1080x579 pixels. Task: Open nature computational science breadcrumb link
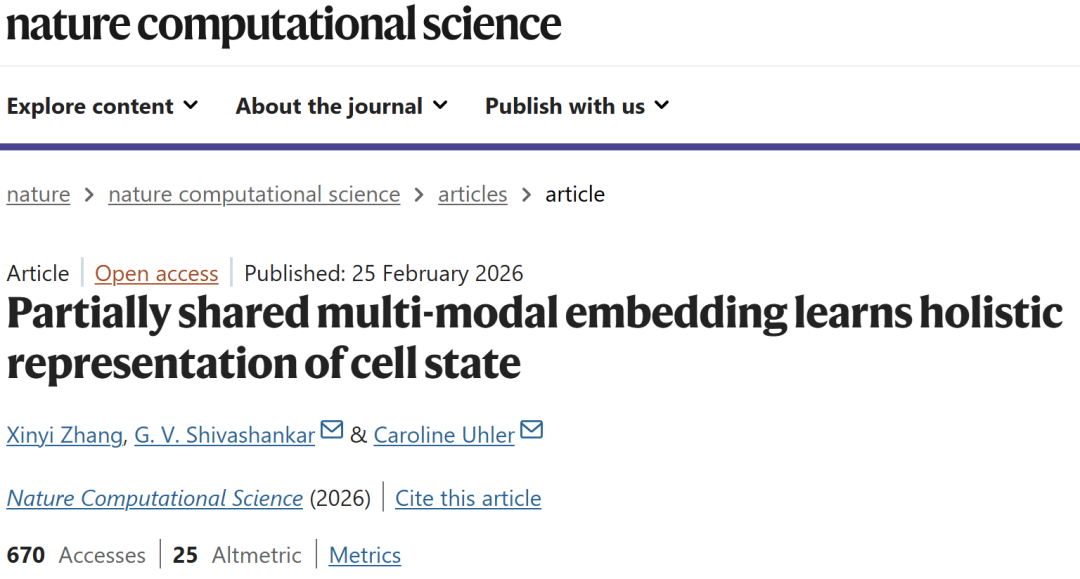point(254,194)
